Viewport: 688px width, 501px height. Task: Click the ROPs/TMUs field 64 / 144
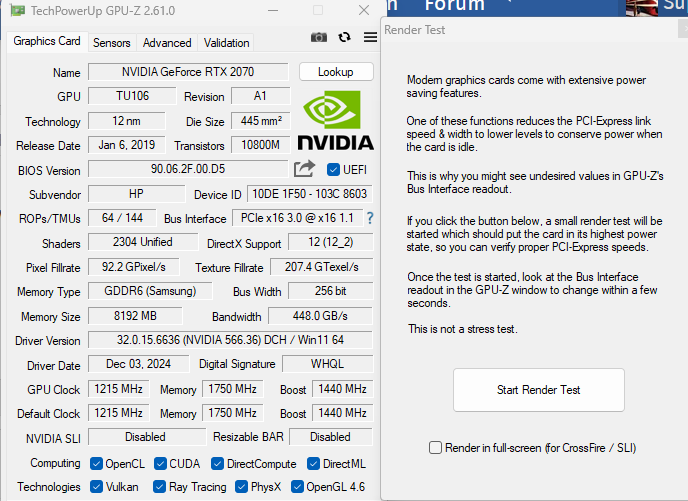coord(122,218)
